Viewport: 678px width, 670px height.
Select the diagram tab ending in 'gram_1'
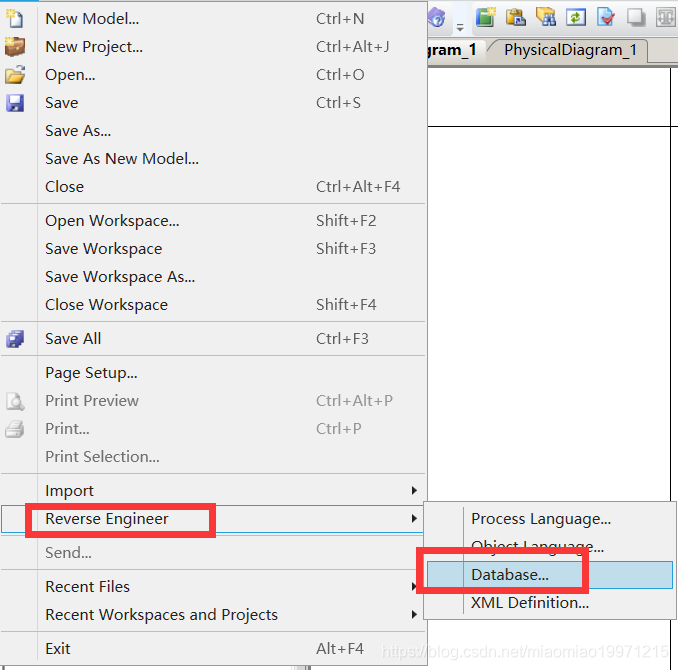pos(452,50)
